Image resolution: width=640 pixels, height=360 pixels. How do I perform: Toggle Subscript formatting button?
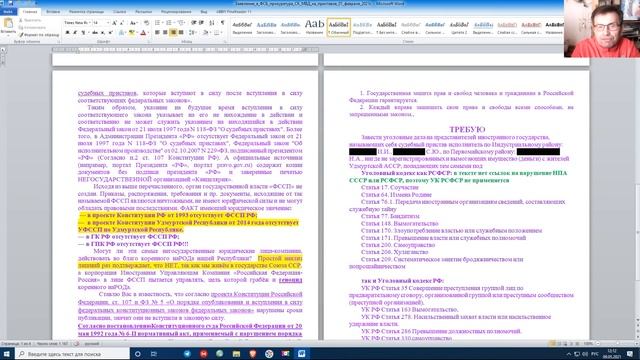tap(102, 32)
